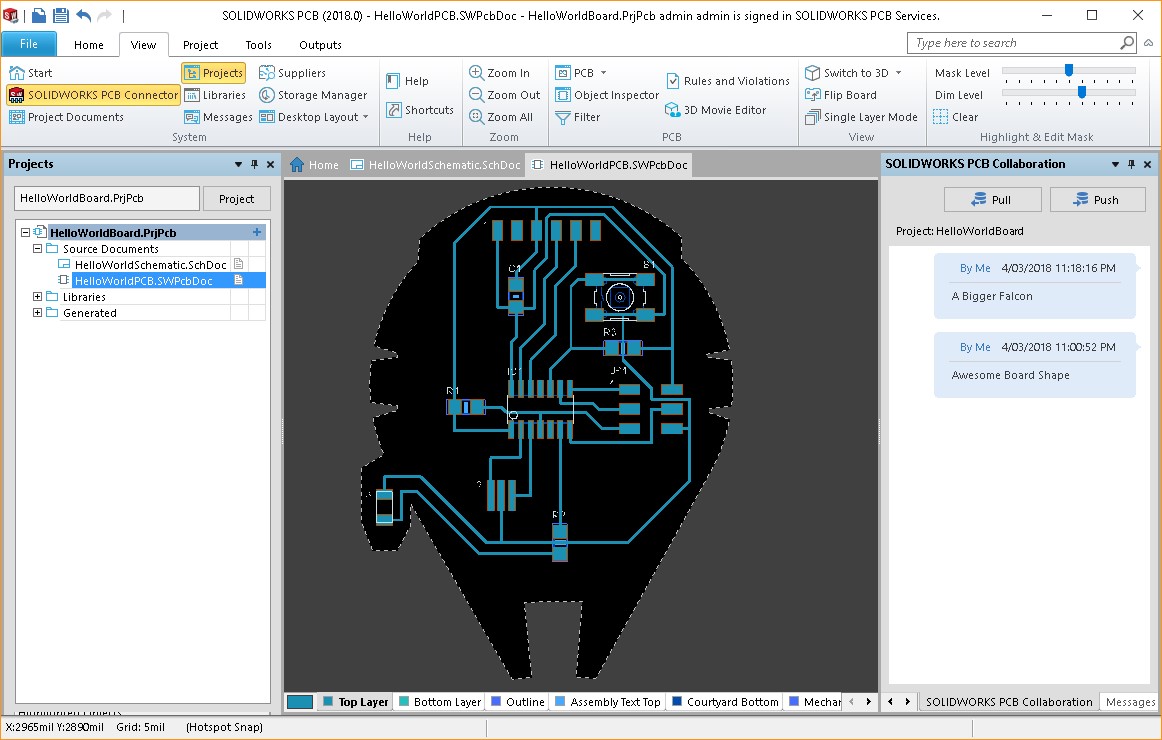Click Zoom All
This screenshot has height=740, width=1162.
click(500, 117)
